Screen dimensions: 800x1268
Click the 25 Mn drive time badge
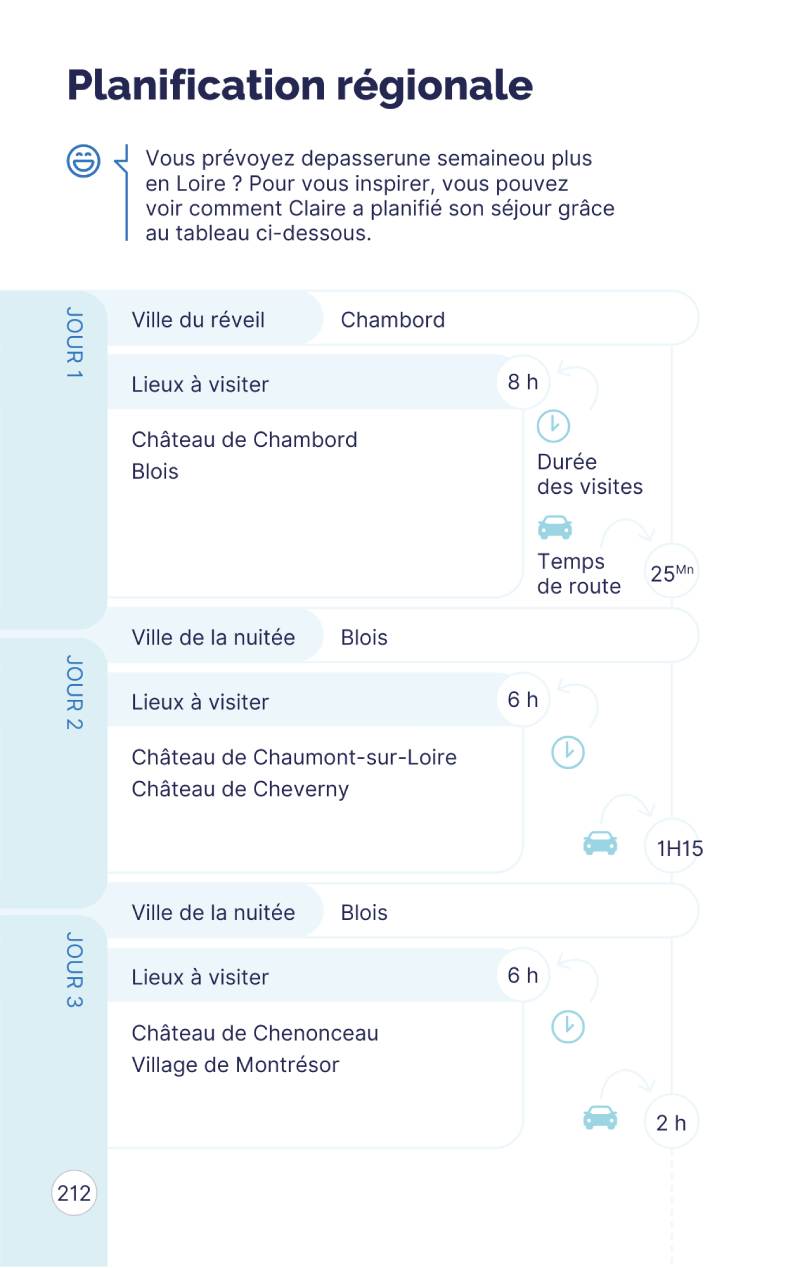[x=671, y=573]
